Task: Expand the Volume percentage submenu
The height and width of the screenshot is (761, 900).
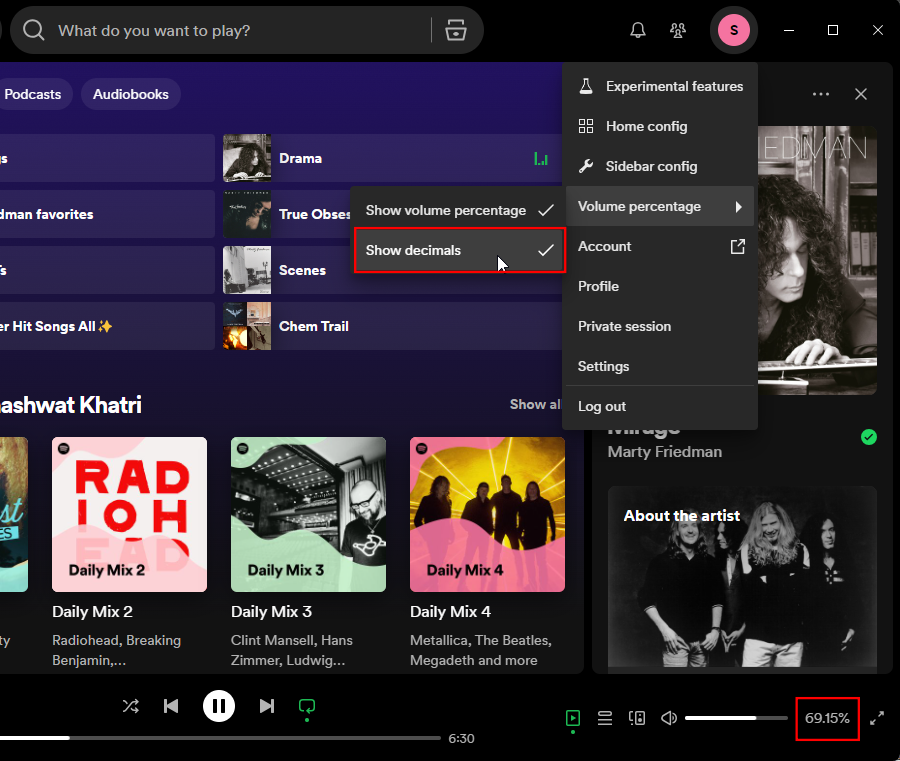Action: coord(660,206)
